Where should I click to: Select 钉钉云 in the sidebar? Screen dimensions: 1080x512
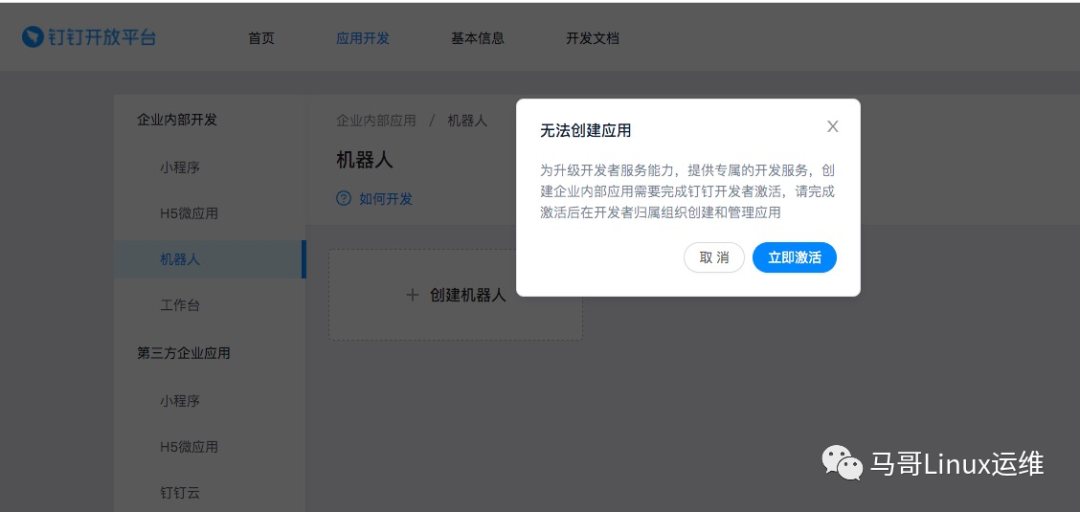(x=180, y=493)
